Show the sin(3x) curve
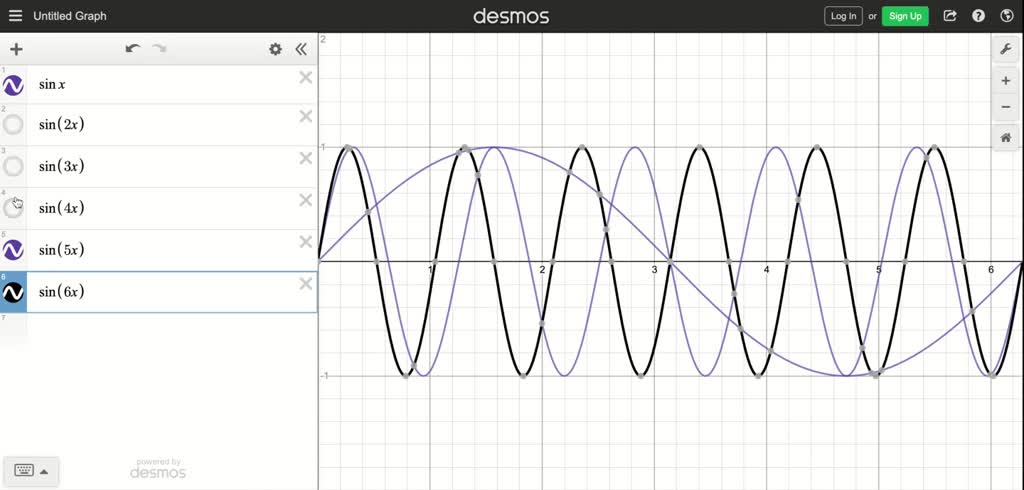The image size is (1024, 490). pyautogui.click(x=13, y=166)
